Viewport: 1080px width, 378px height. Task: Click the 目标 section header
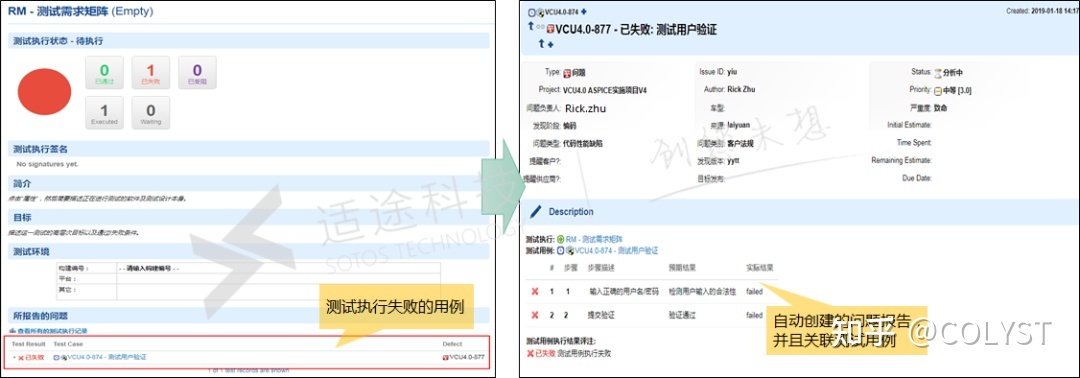pos(249,217)
